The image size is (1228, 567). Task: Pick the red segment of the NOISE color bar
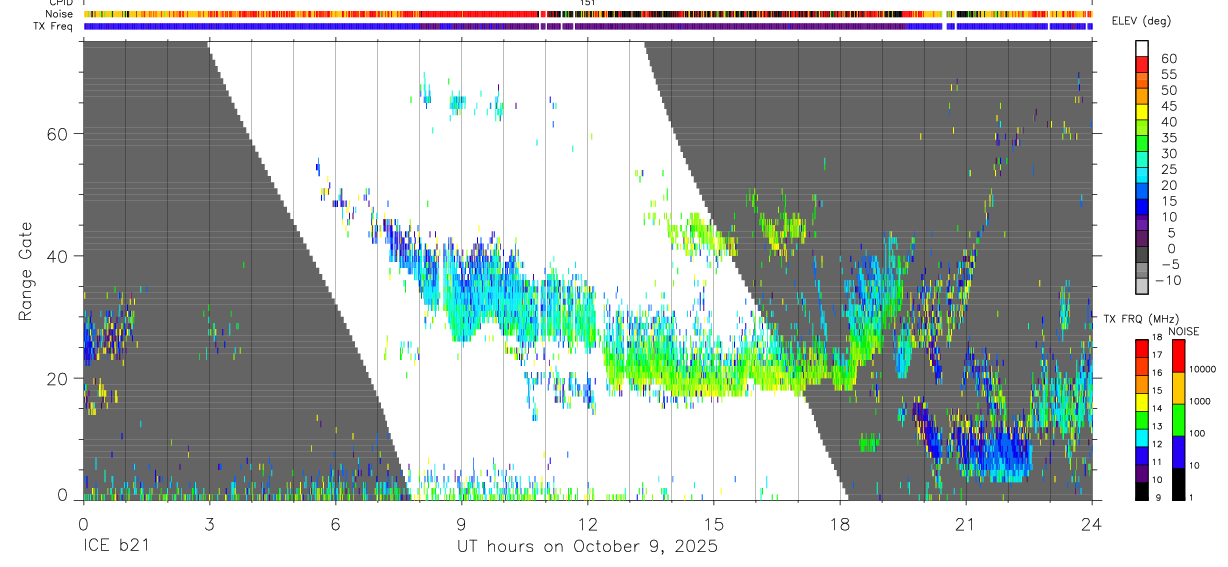[x=1178, y=355]
